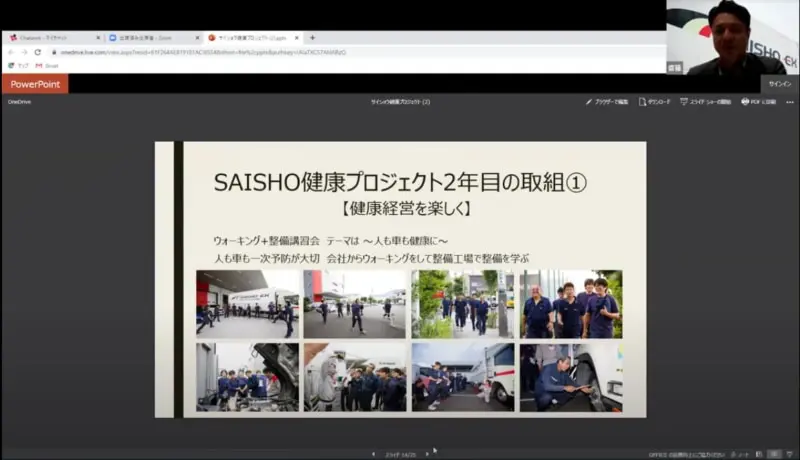Open the Maps bookmark

19,66
